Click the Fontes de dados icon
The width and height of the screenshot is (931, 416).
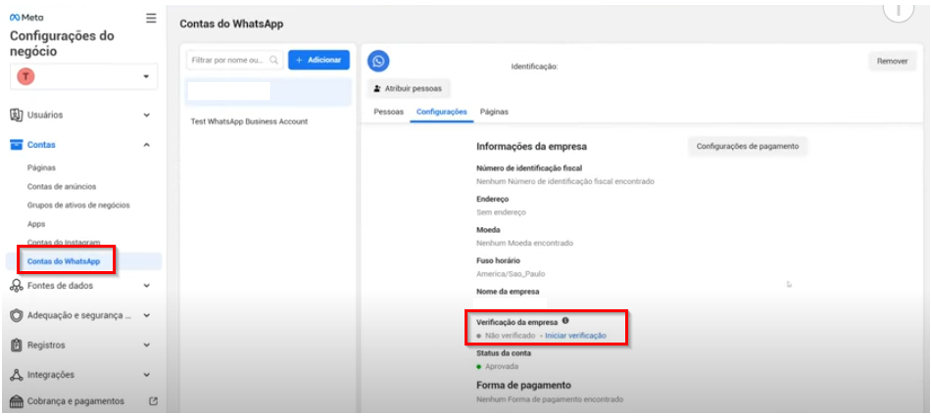(x=17, y=285)
